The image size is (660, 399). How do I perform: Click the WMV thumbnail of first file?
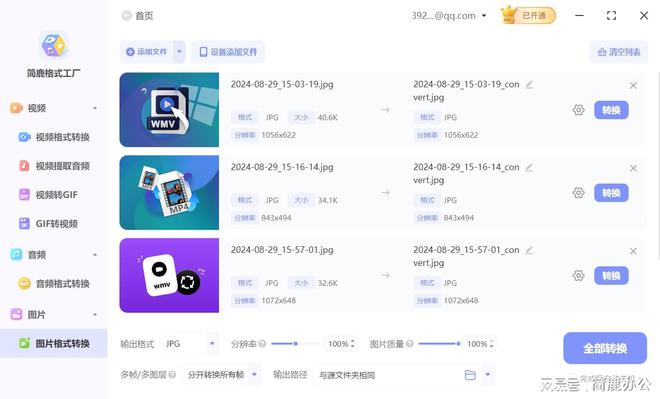(x=169, y=110)
